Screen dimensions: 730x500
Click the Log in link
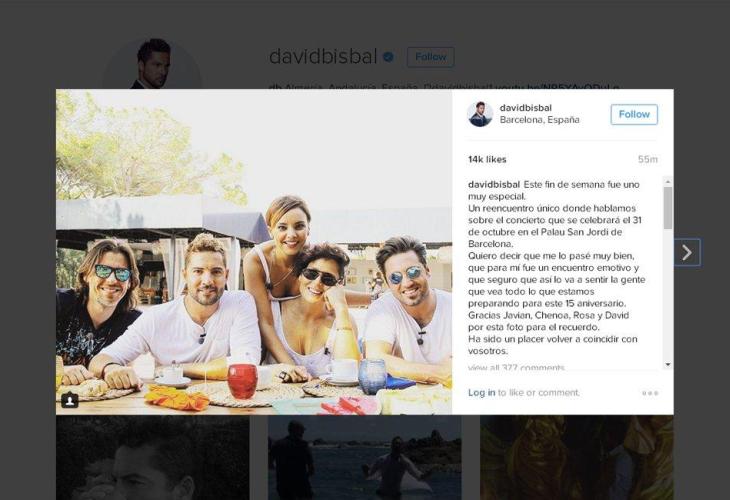(481, 392)
